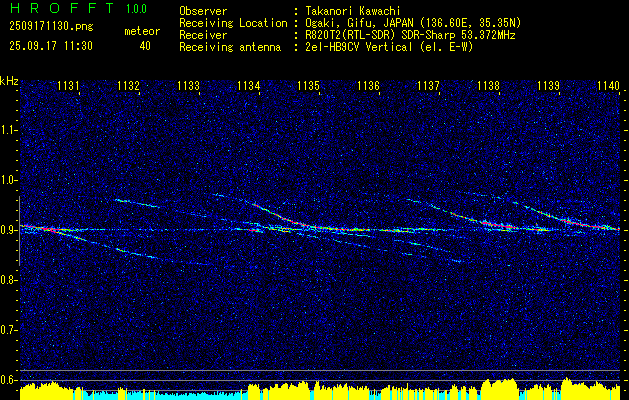Select the version number 1.0.0

click(x=136, y=9)
